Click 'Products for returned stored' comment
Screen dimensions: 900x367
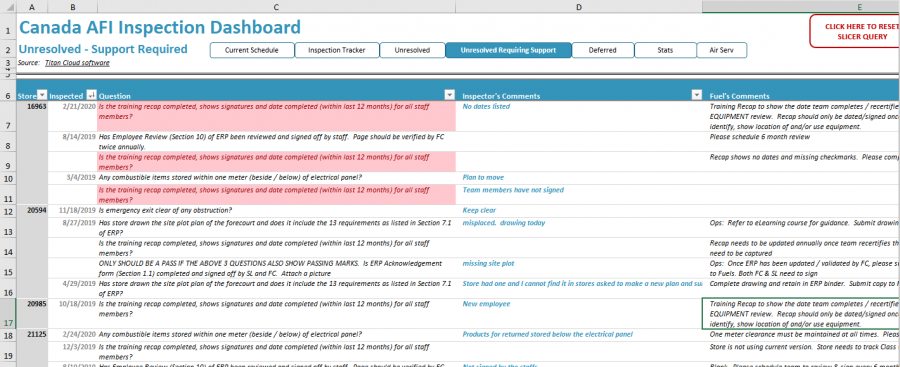tap(548, 334)
